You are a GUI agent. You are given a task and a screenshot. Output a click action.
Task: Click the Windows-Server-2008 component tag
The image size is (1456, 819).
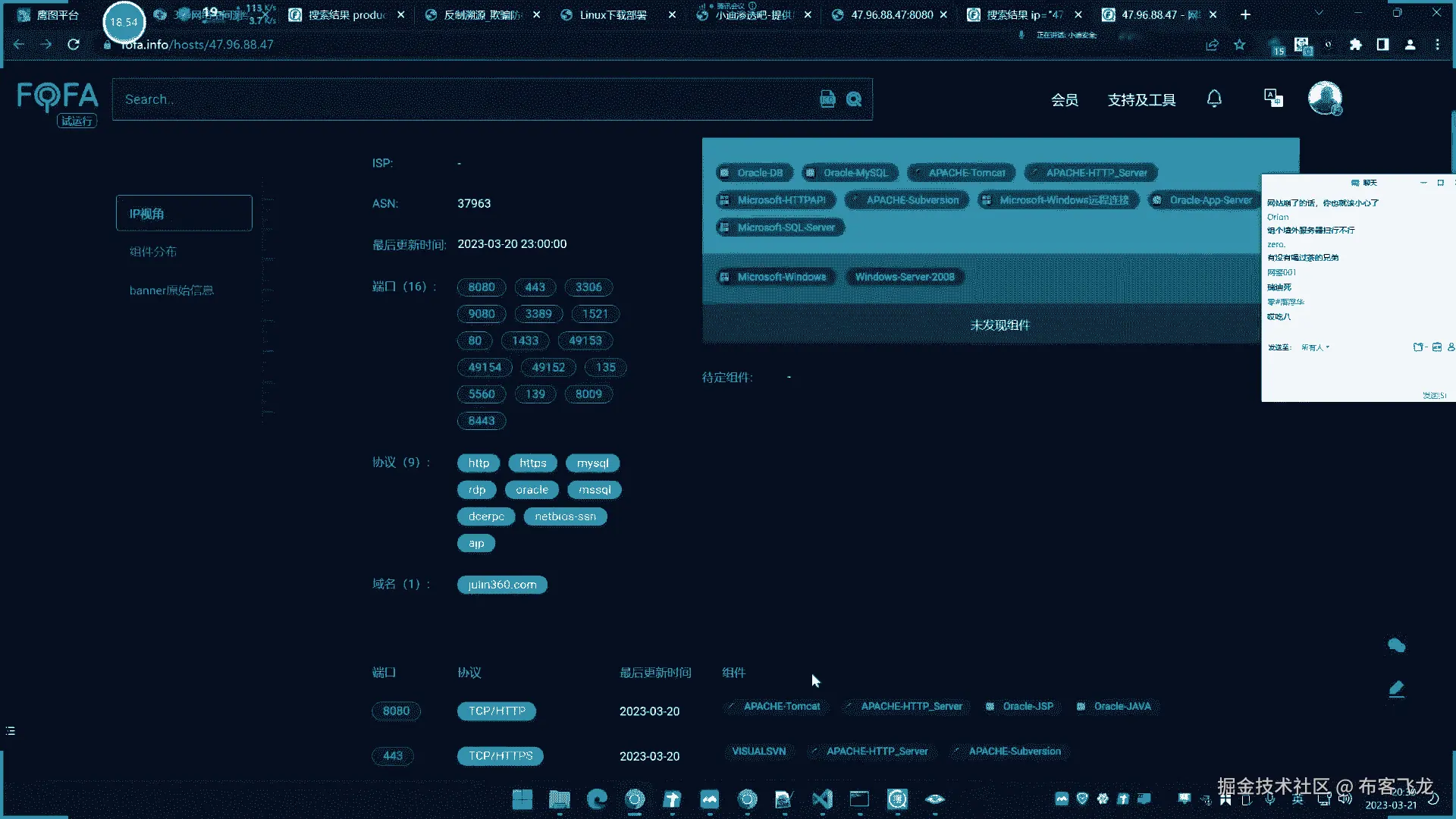click(x=905, y=277)
